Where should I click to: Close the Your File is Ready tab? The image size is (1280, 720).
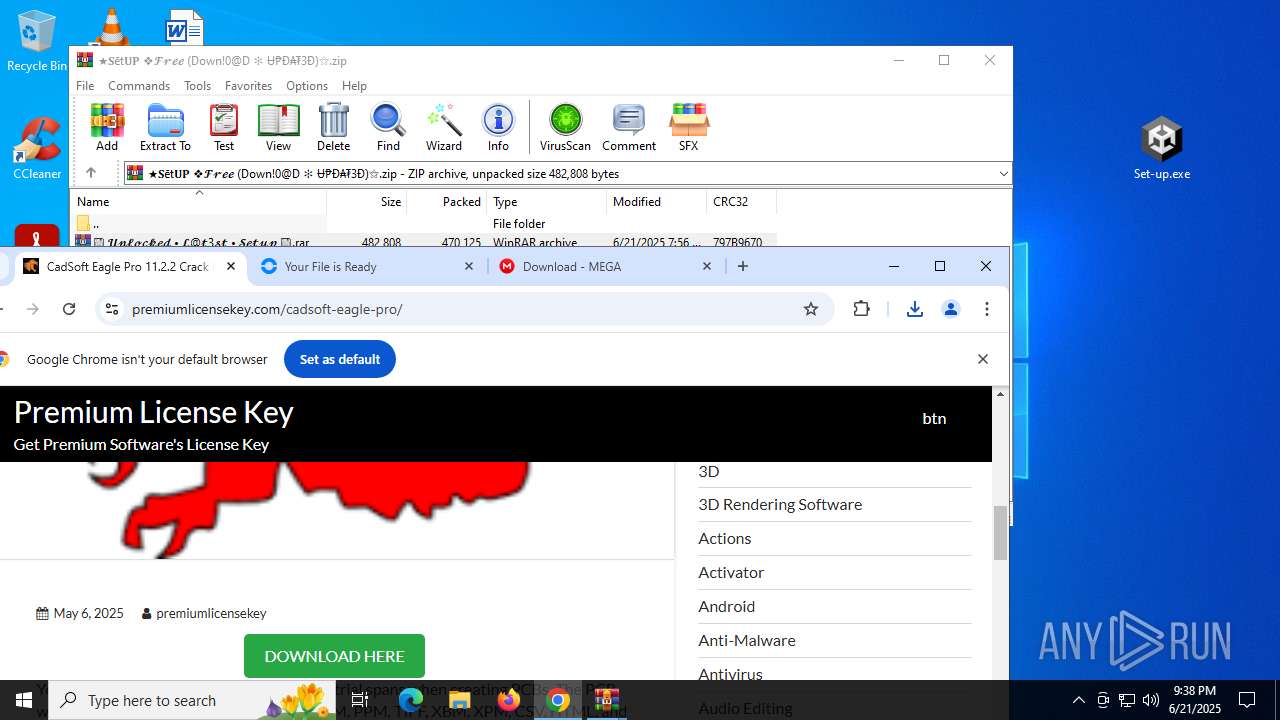(x=469, y=266)
